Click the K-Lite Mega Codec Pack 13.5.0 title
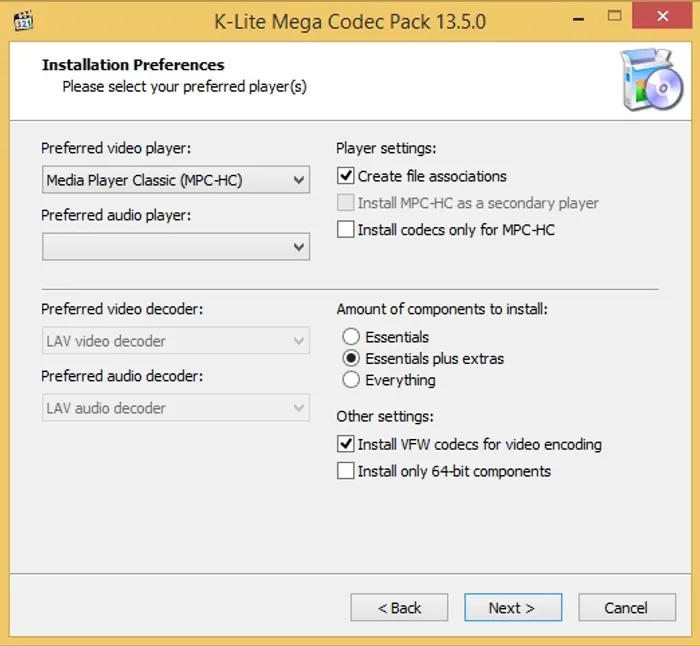Image resolution: width=700 pixels, height=646 pixels. coord(350,21)
